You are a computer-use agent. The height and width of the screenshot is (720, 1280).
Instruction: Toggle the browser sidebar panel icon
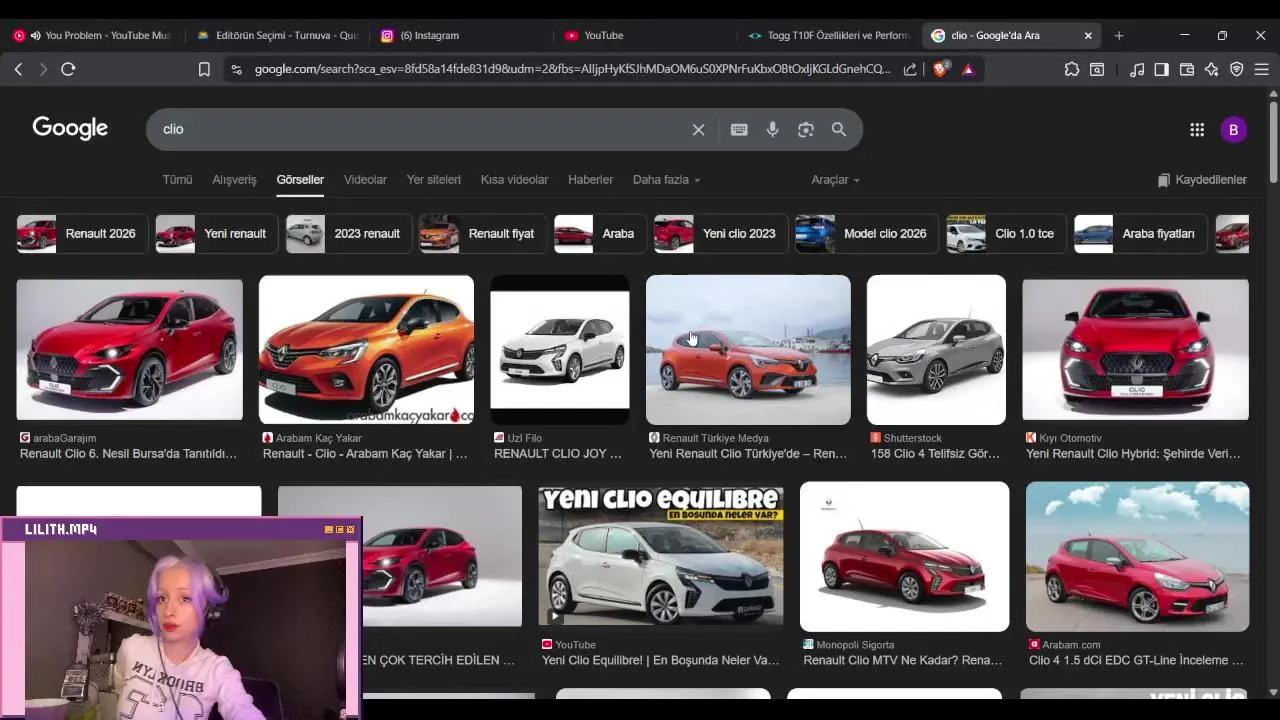click(x=1162, y=69)
